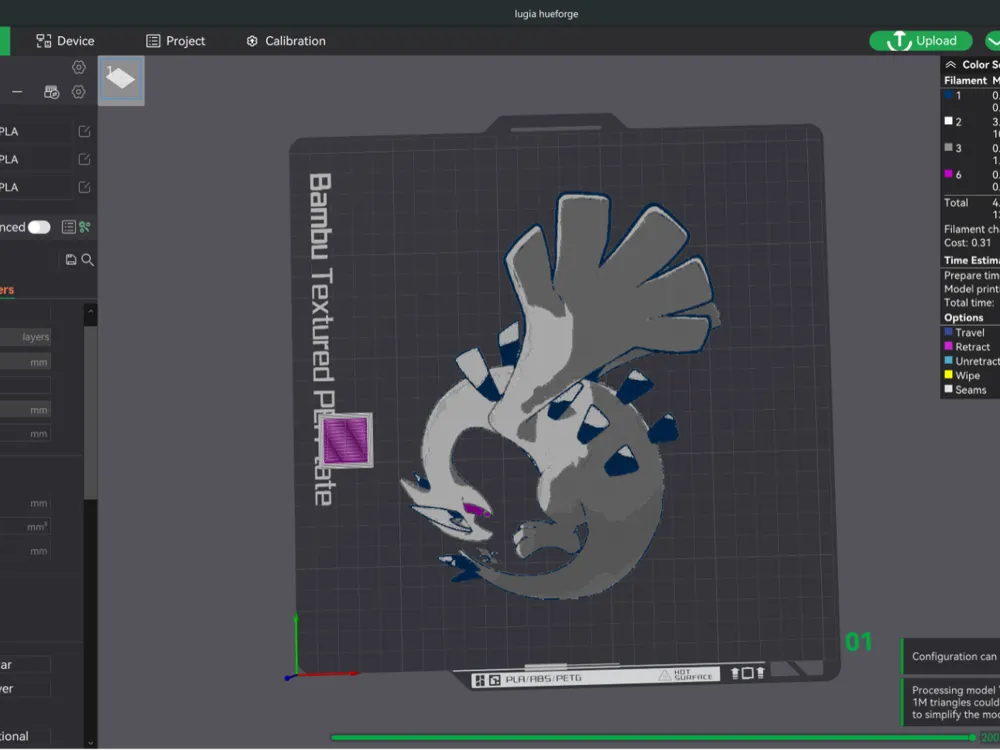This screenshot has width=1000, height=750.
Task: Click the minus remove filament icon
Action: 17,92
